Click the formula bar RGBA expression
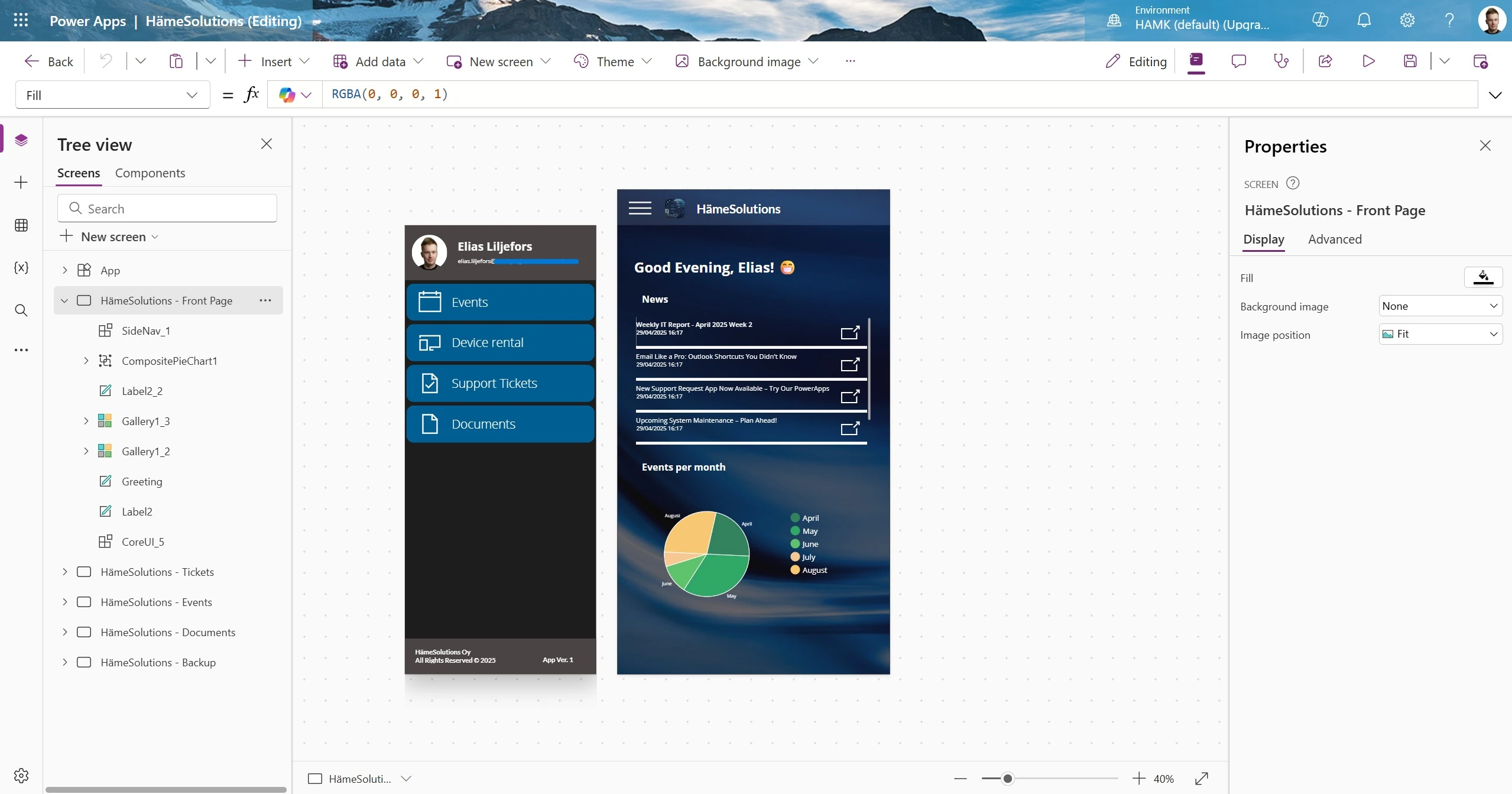The image size is (1512, 794). (x=390, y=94)
